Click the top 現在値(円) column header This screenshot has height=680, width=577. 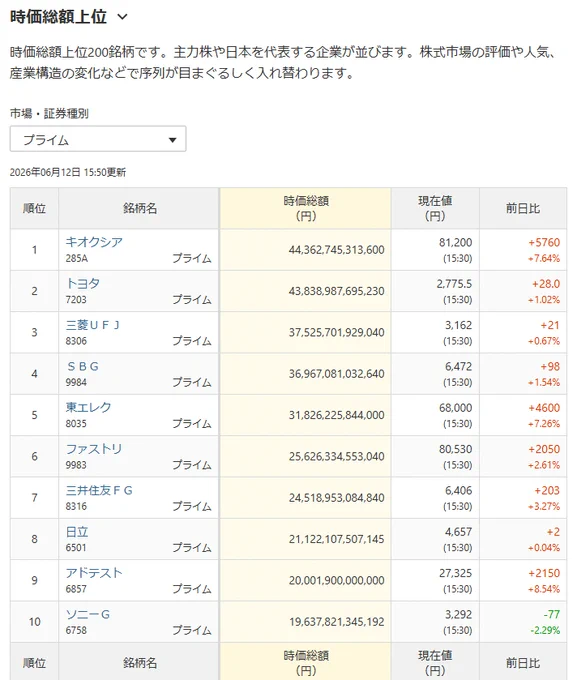coord(435,208)
